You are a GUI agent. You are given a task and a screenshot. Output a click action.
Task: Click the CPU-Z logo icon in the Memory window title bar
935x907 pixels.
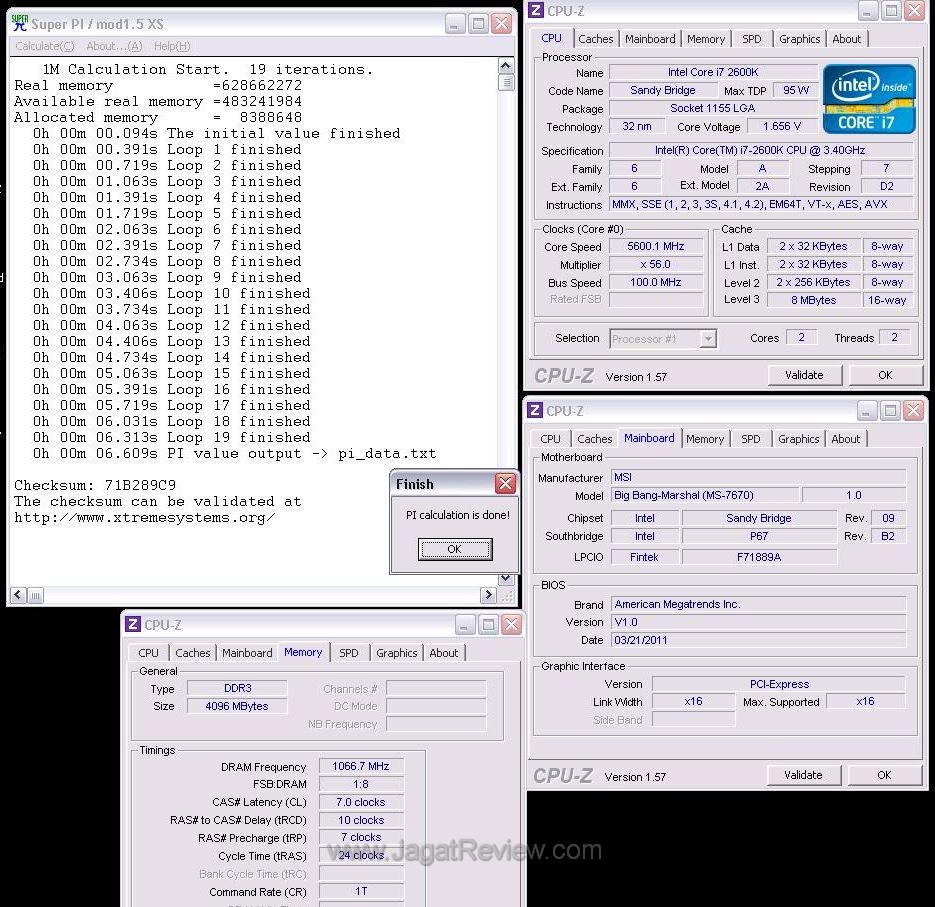pos(133,625)
